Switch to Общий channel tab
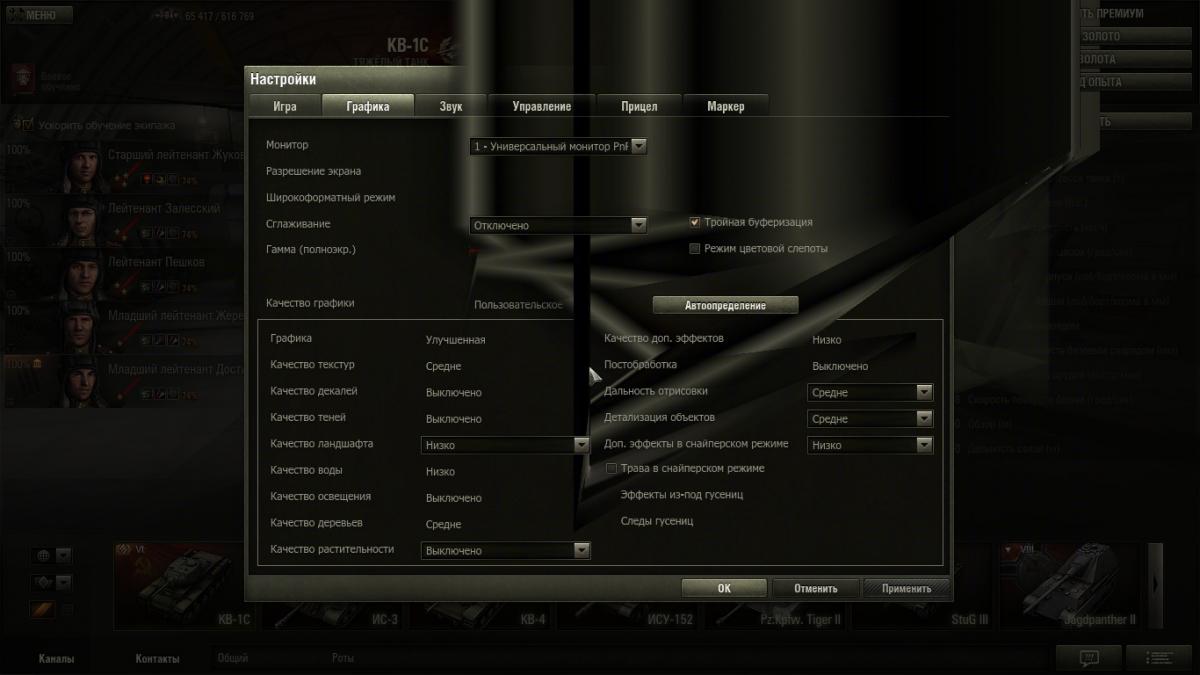Screen dimensions: 1200x675 point(233,659)
